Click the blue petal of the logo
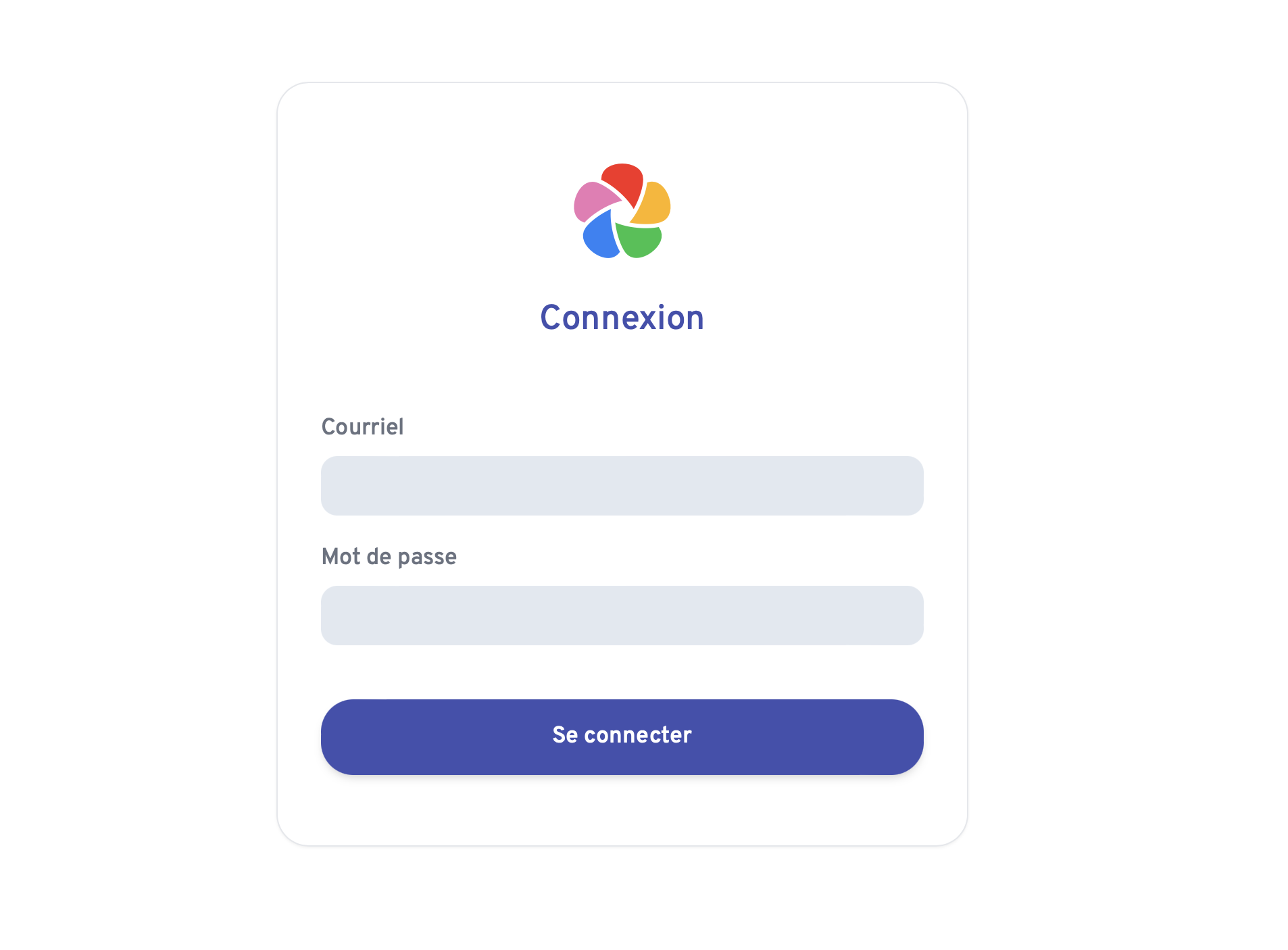Image resolution: width=1288 pixels, height=950 pixels. (600, 236)
